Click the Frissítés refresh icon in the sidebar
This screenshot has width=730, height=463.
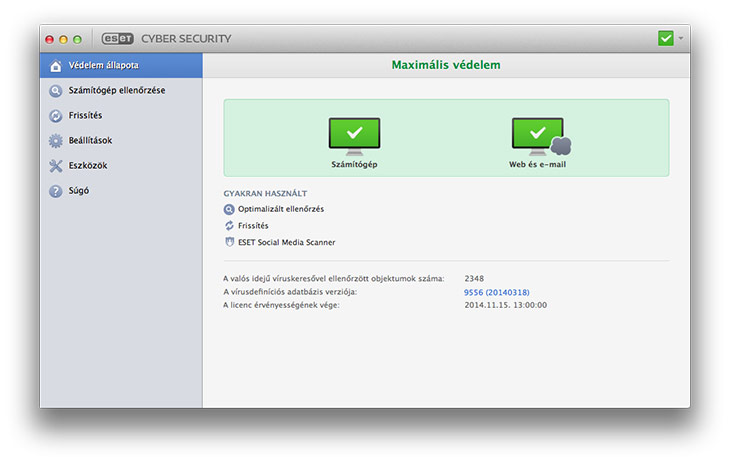[56, 116]
